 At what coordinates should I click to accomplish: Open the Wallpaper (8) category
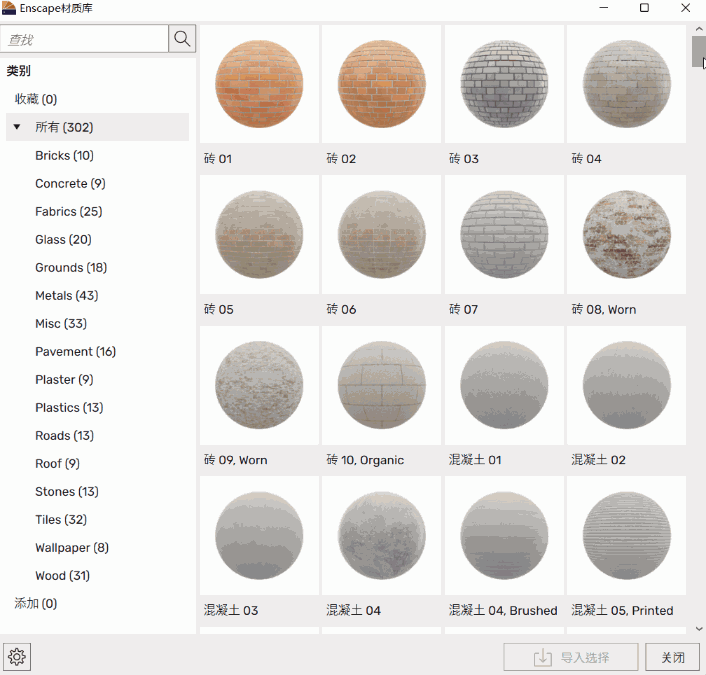pyautogui.click(x=72, y=548)
